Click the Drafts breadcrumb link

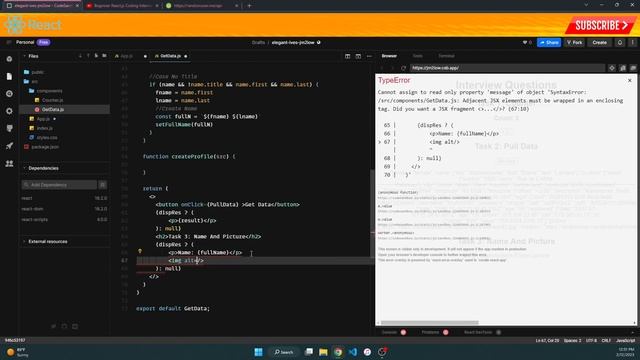[258, 42]
